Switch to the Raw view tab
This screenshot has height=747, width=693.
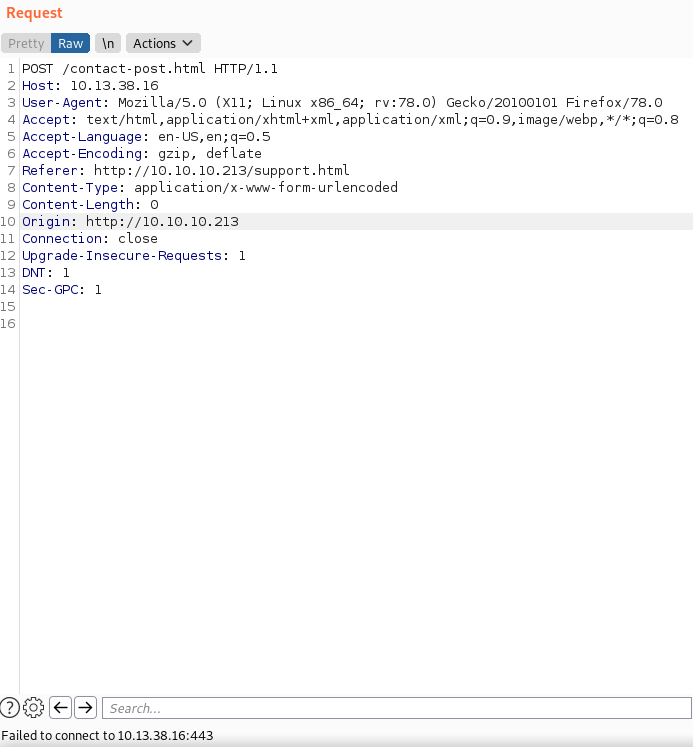pos(70,43)
